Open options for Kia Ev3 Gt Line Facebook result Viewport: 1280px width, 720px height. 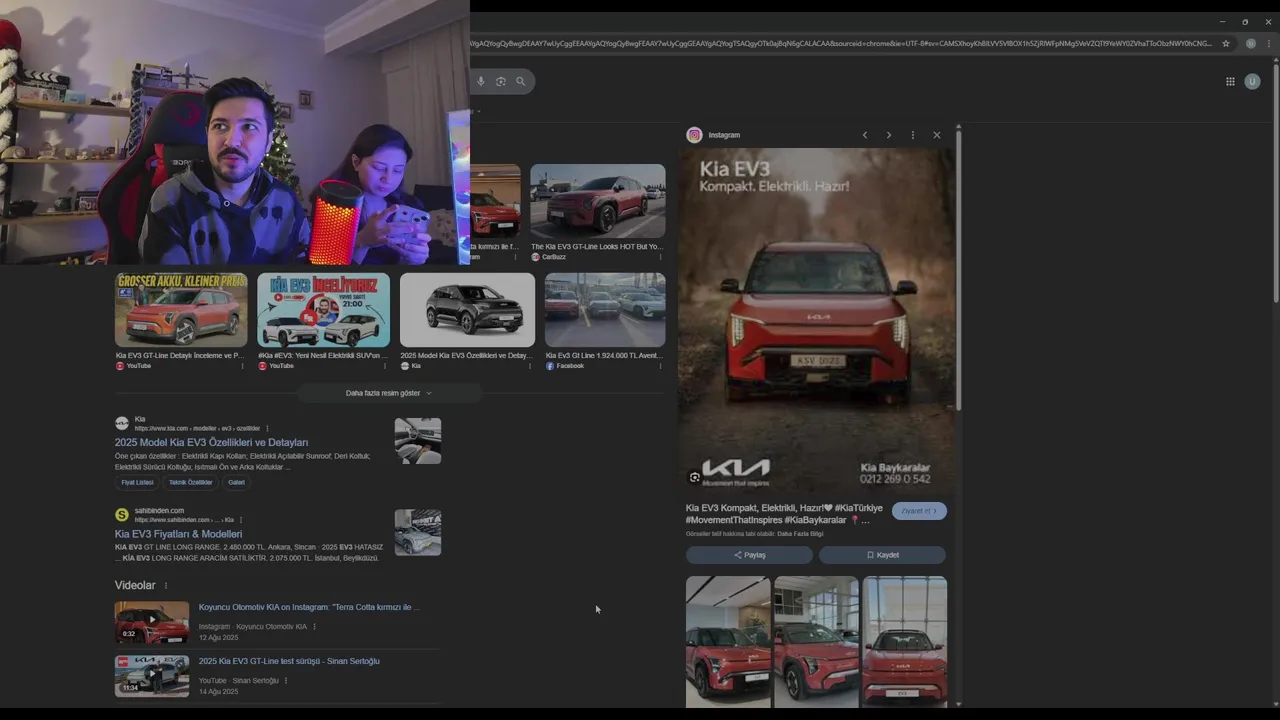tap(660, 366)
